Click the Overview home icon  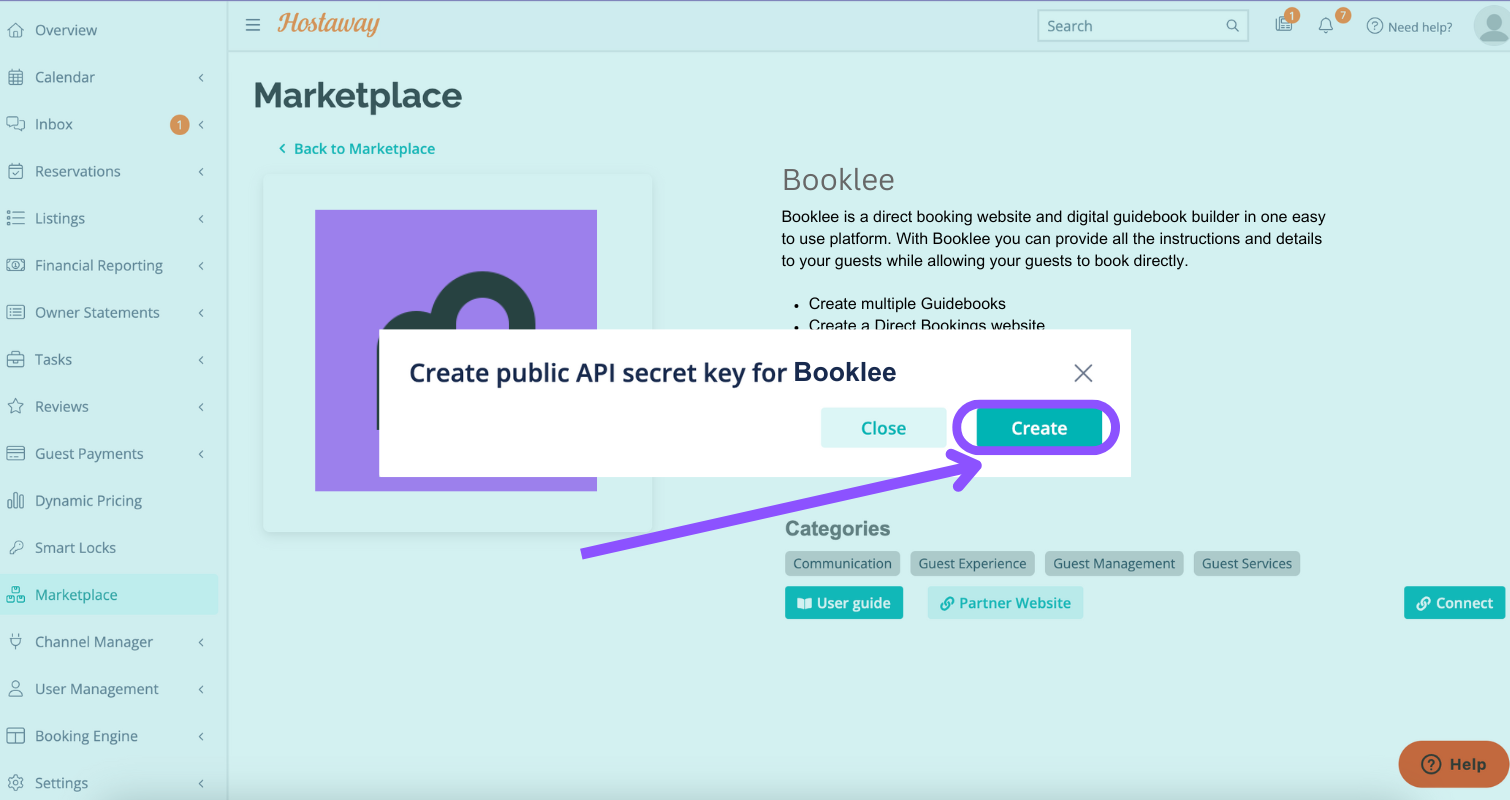(15, 30)
